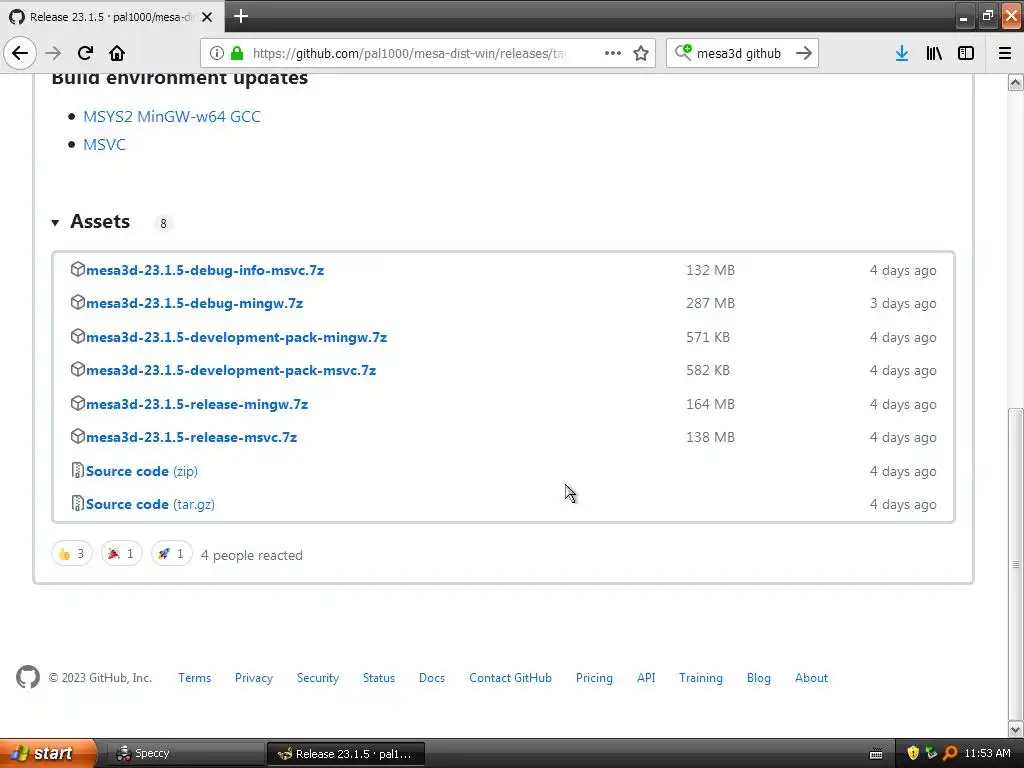
Task: Open the API footer link
Action: click(646, 678)
